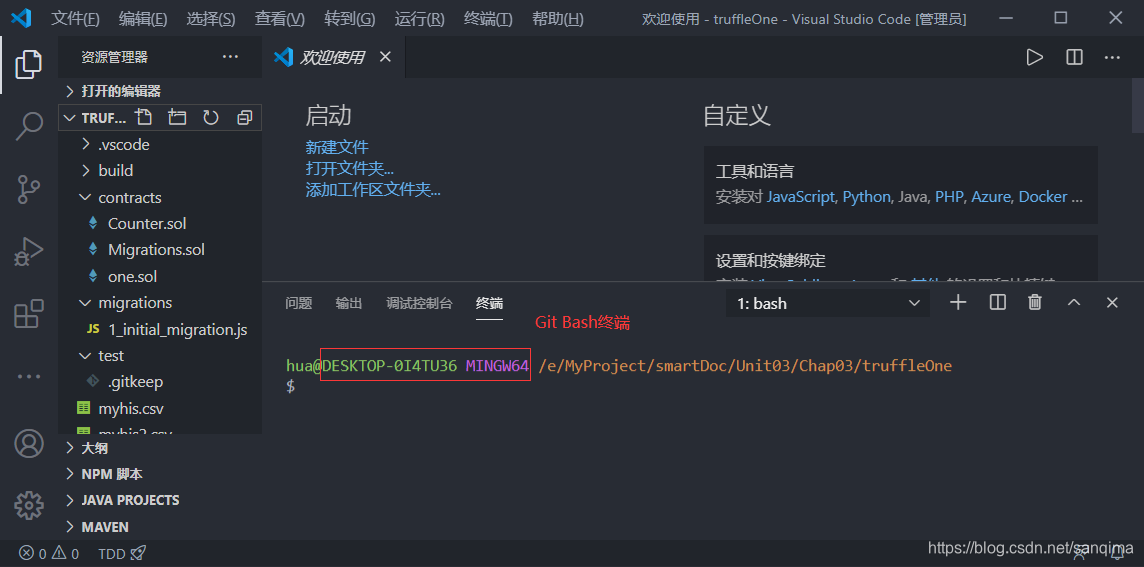The image size is (1144, 567).
Task: Open the Selection menu
Action: 211,19
